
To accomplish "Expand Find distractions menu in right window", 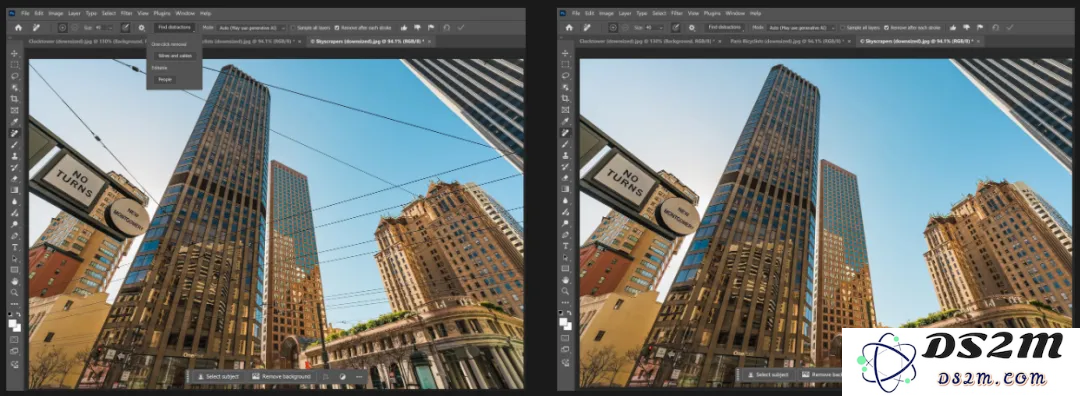I will (x=725, y=28).
